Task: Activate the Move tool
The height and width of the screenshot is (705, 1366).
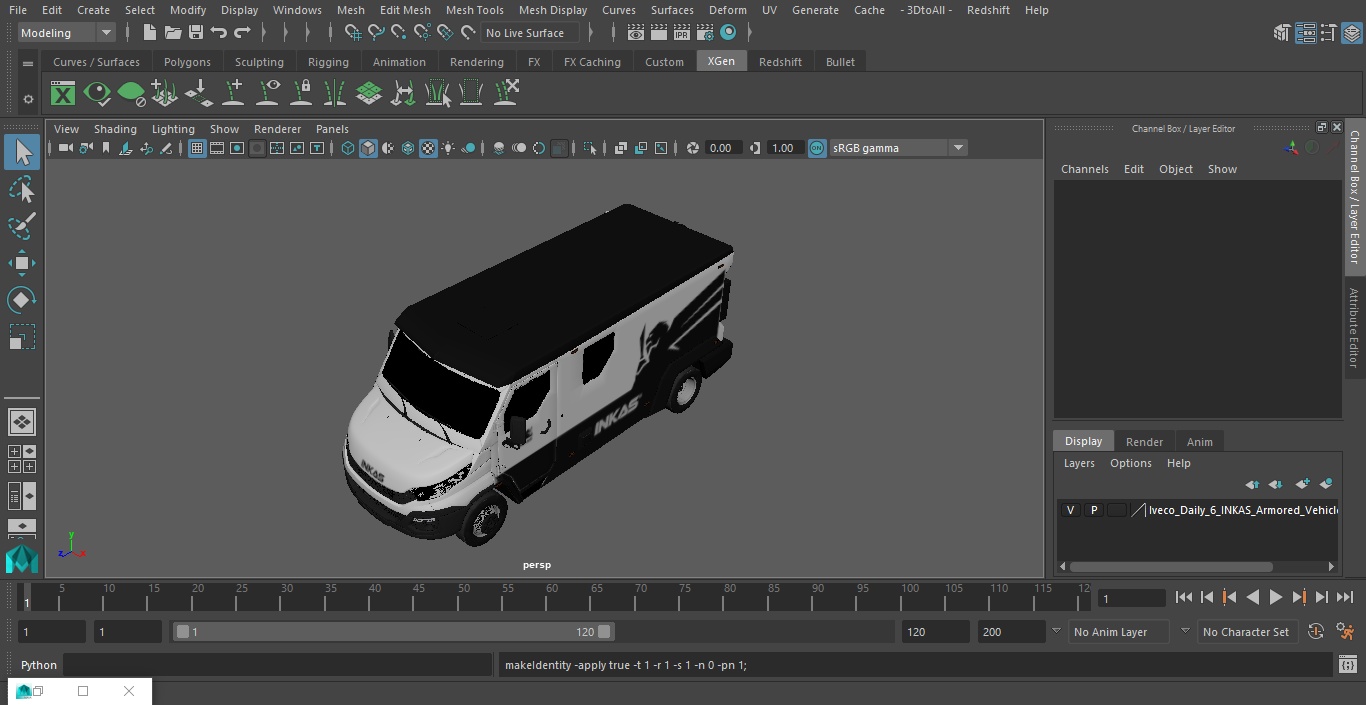Action: click(22, 263)
